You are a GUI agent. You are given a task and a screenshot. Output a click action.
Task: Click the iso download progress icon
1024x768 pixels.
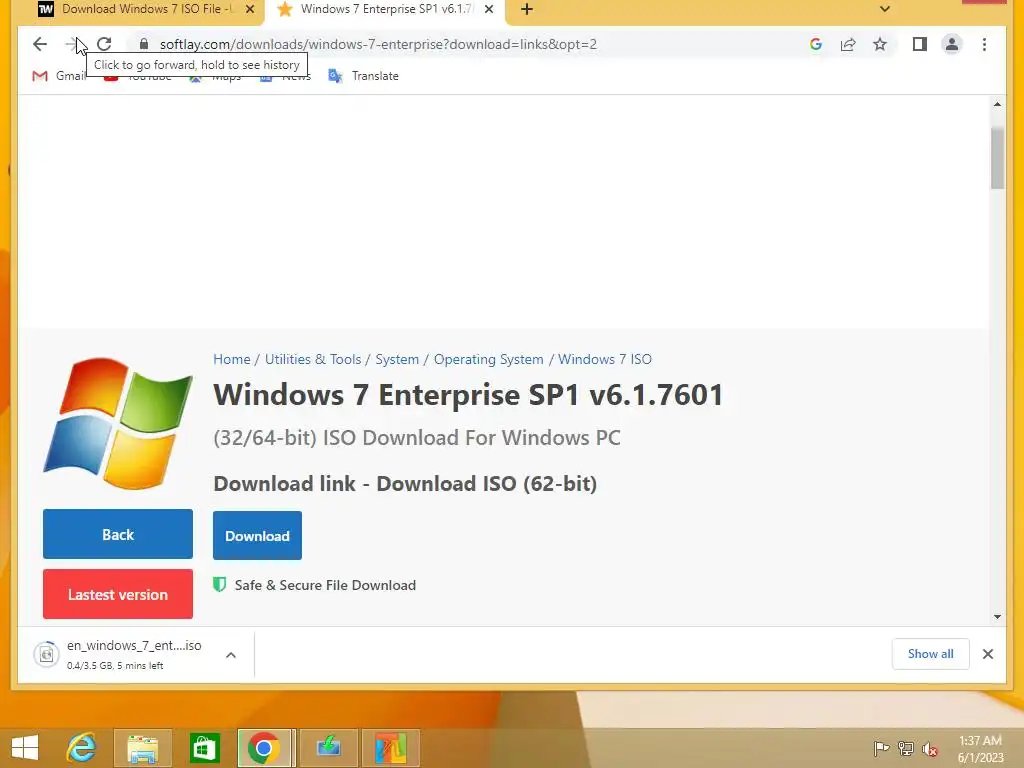point(46,654)
